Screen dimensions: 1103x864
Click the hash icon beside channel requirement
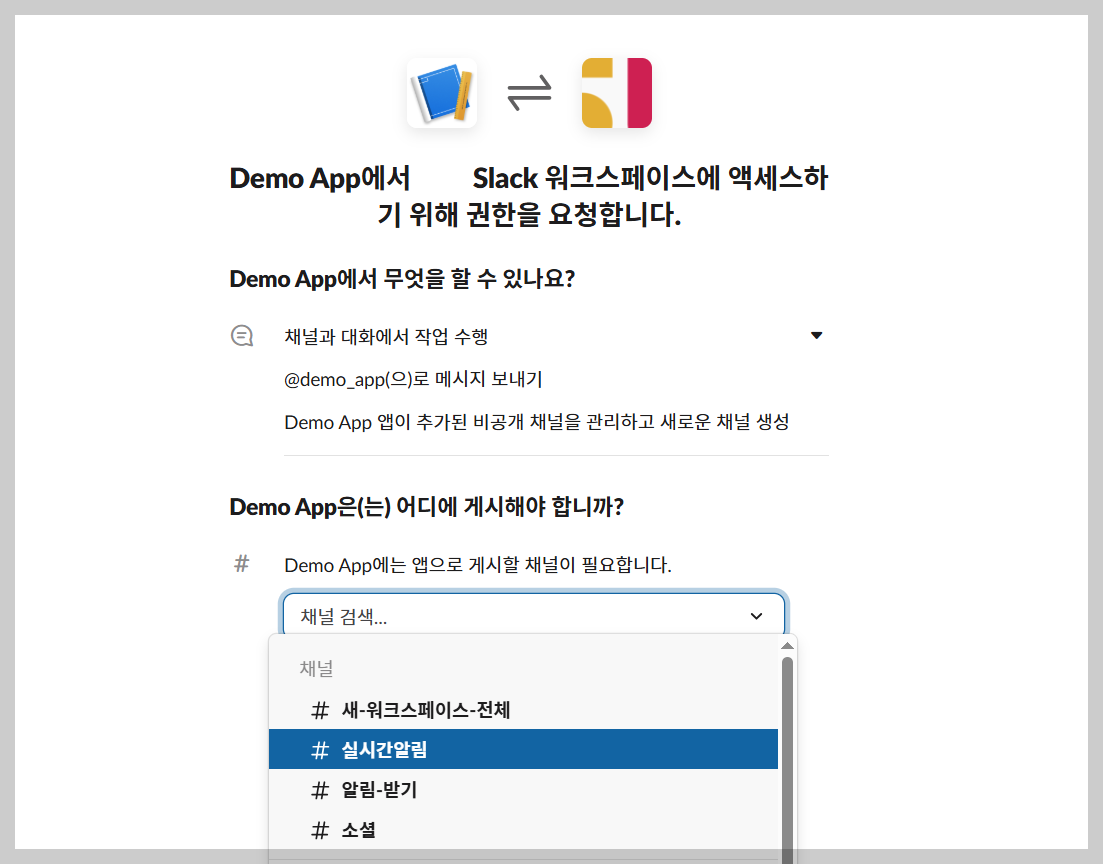(241, 564)
